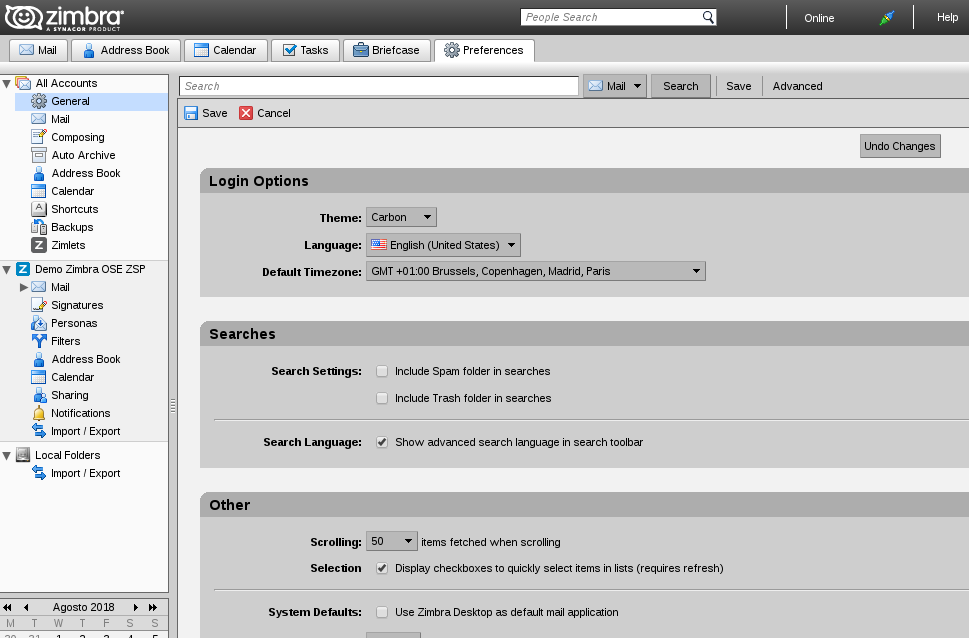Open Signatures preferences icon

pyautogui.click(x=39, y=305)
